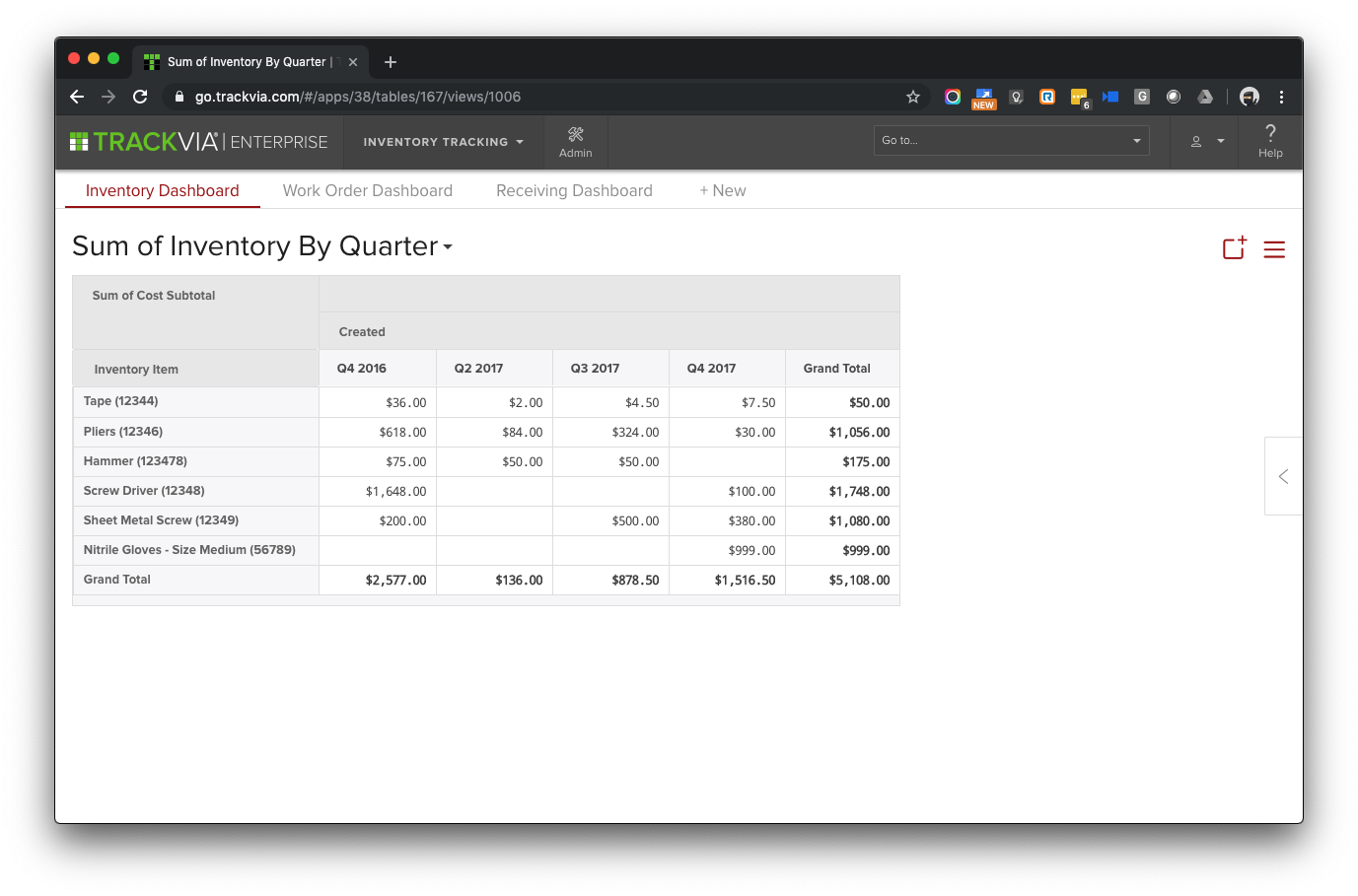Click the Google Drive extension icon
This screenshot has height=896, width=1358.
point(1205,97)
